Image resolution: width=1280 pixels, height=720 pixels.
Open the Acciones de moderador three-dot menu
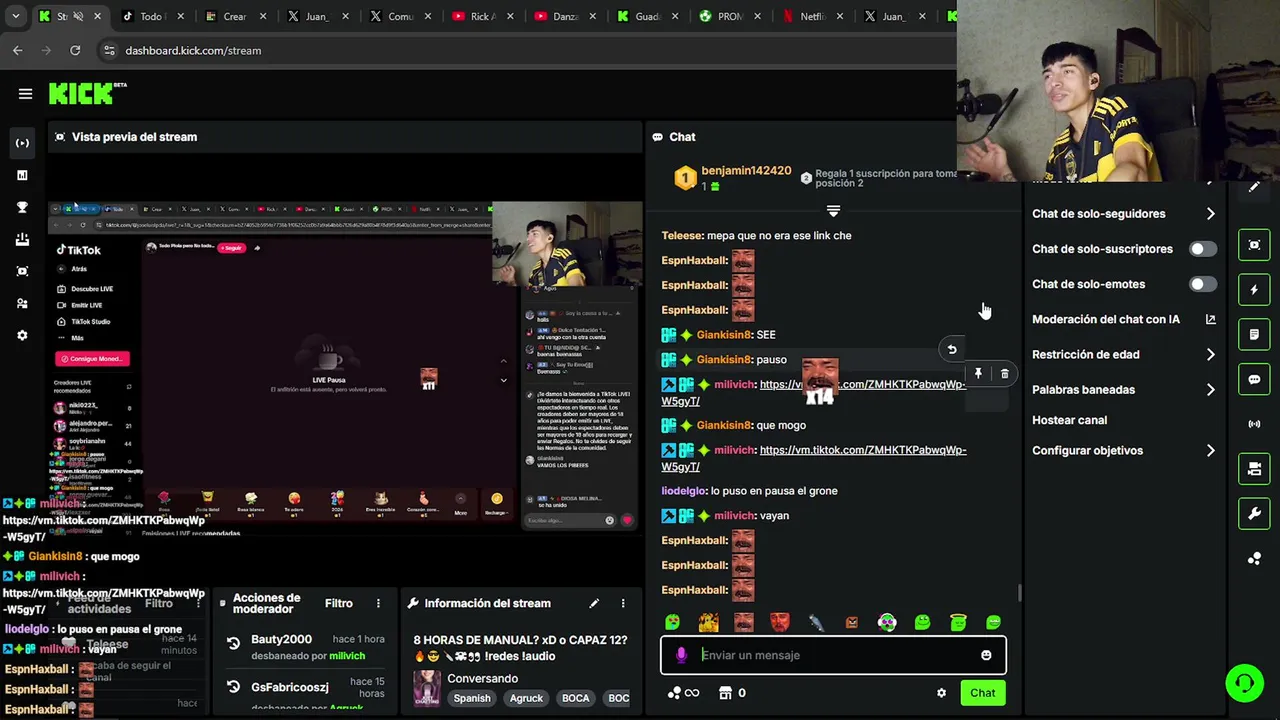378,603
